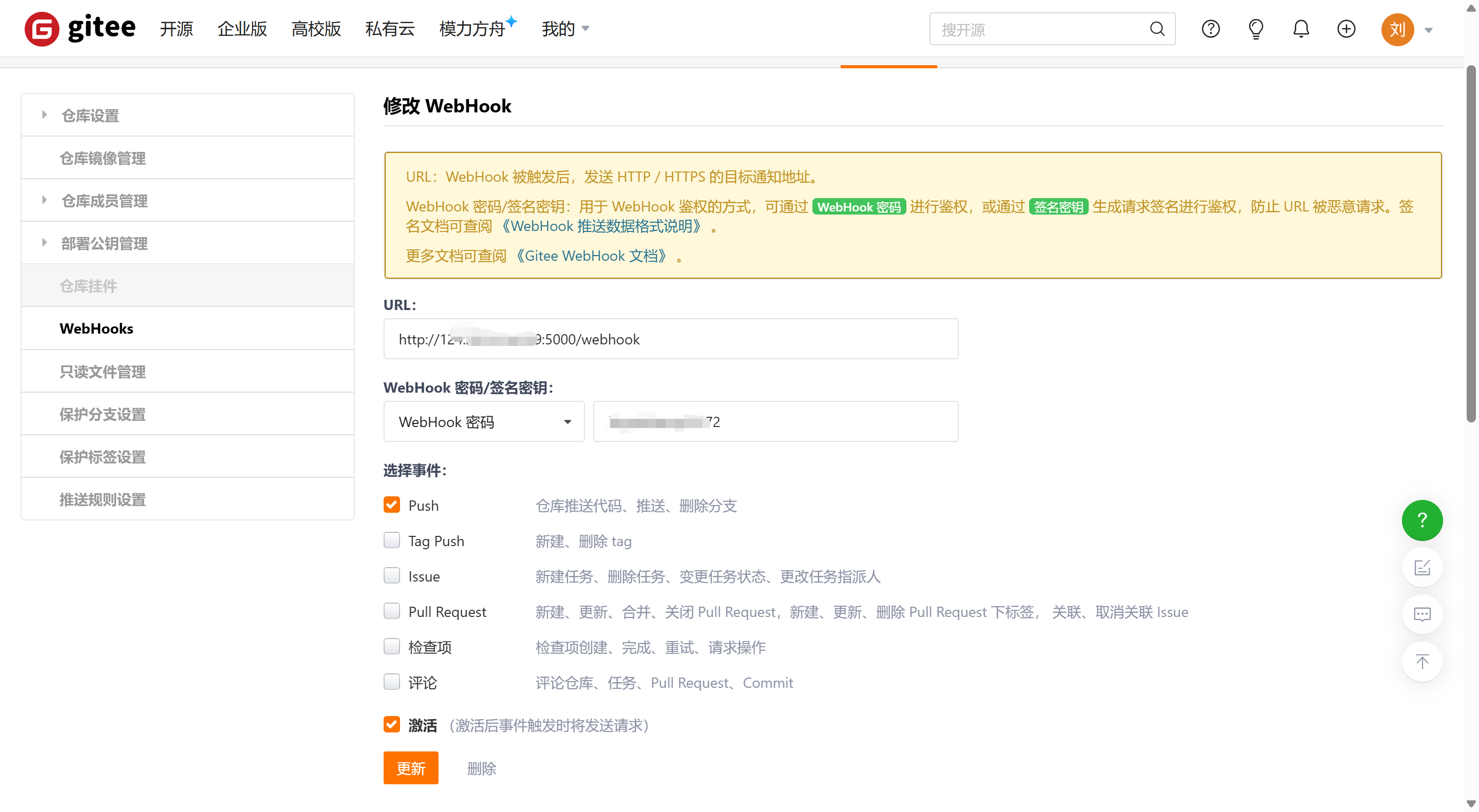This screenshot has height=812, width=1479.
Task: Enable the 评论 event checkbox
Action: click(391, 682)
